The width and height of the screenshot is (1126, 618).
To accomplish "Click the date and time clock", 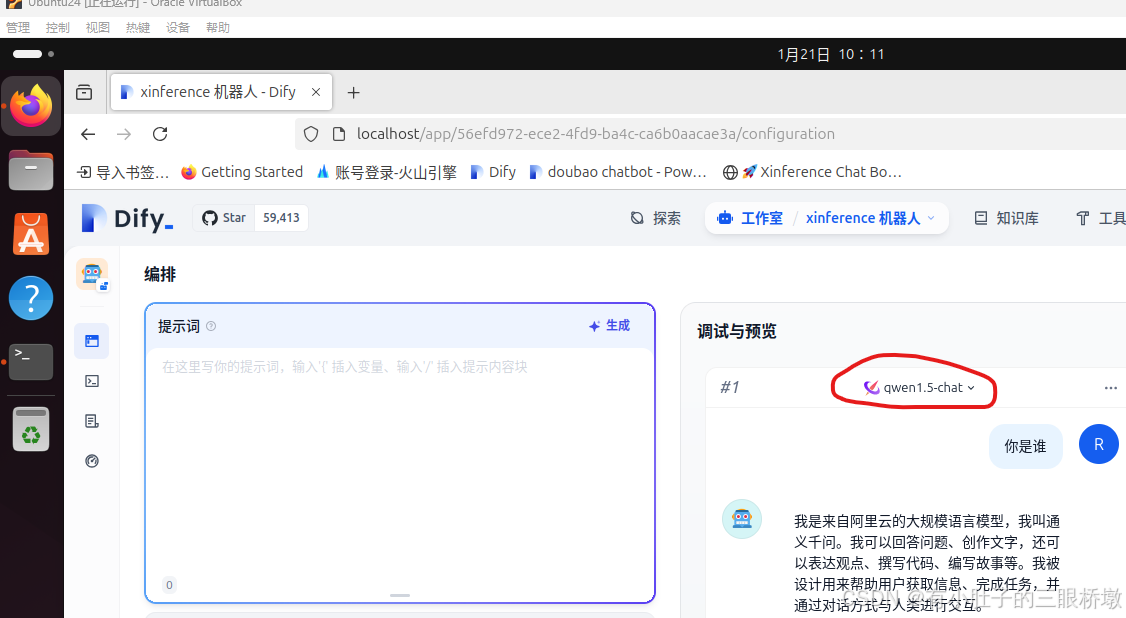I will tap(831, 55).
